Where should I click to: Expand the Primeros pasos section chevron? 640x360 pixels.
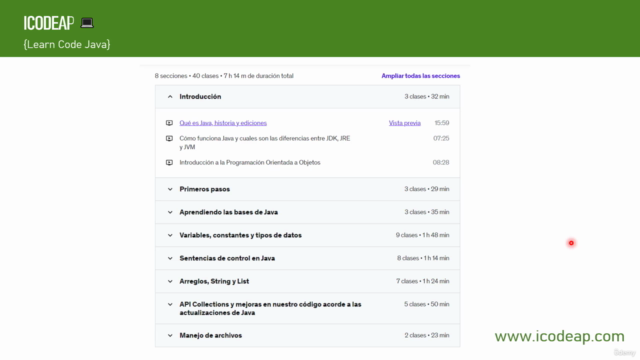[x=170, y=189]
